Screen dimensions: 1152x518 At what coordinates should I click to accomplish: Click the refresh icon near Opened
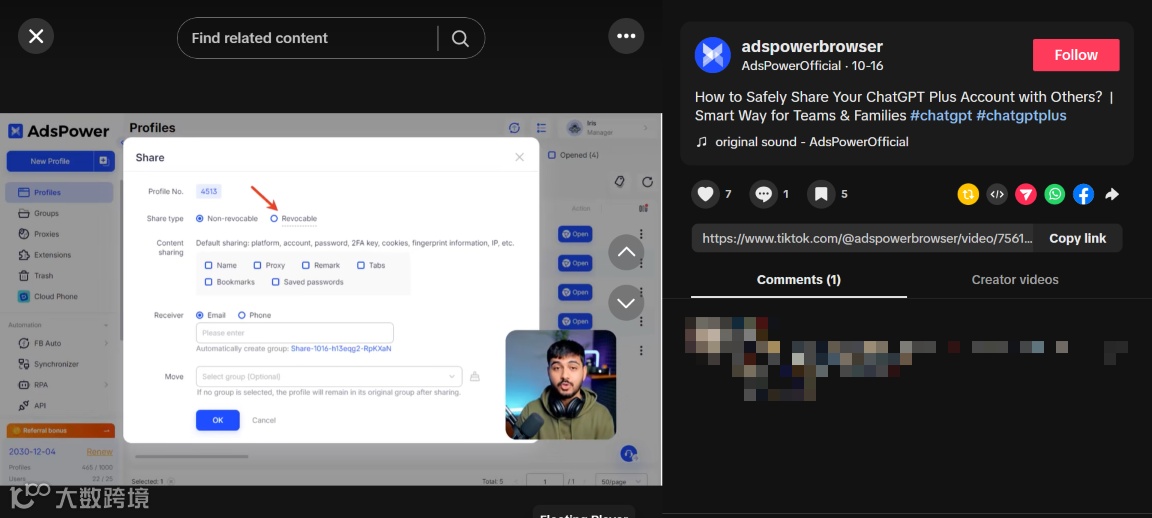[647, 181]
